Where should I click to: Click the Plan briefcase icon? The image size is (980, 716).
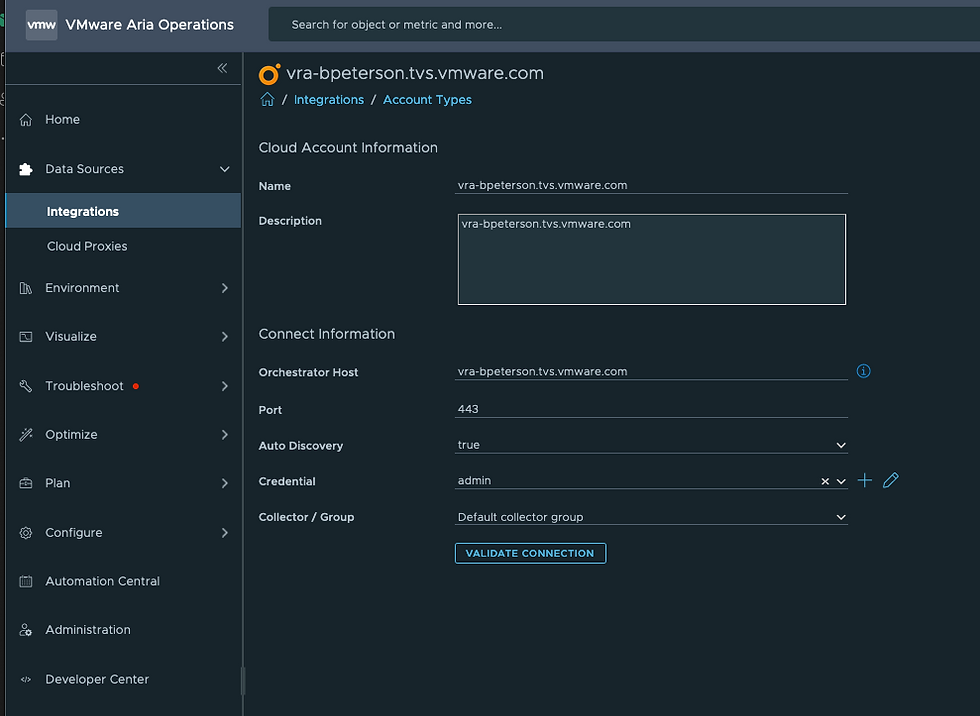(x=26, y=484)
